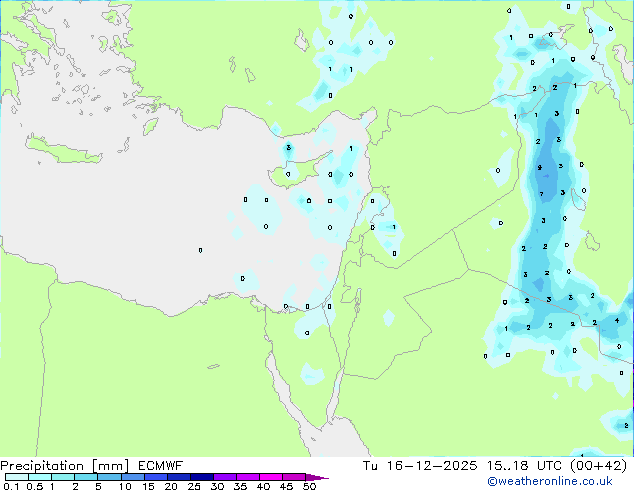Click the "[mm]" unit label

click(x=110, y=466)
